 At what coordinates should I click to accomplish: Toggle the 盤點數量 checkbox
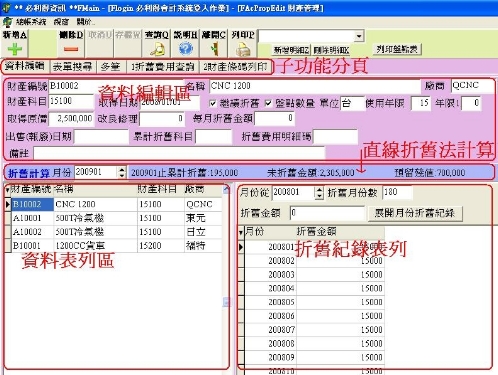coord(268,103)
